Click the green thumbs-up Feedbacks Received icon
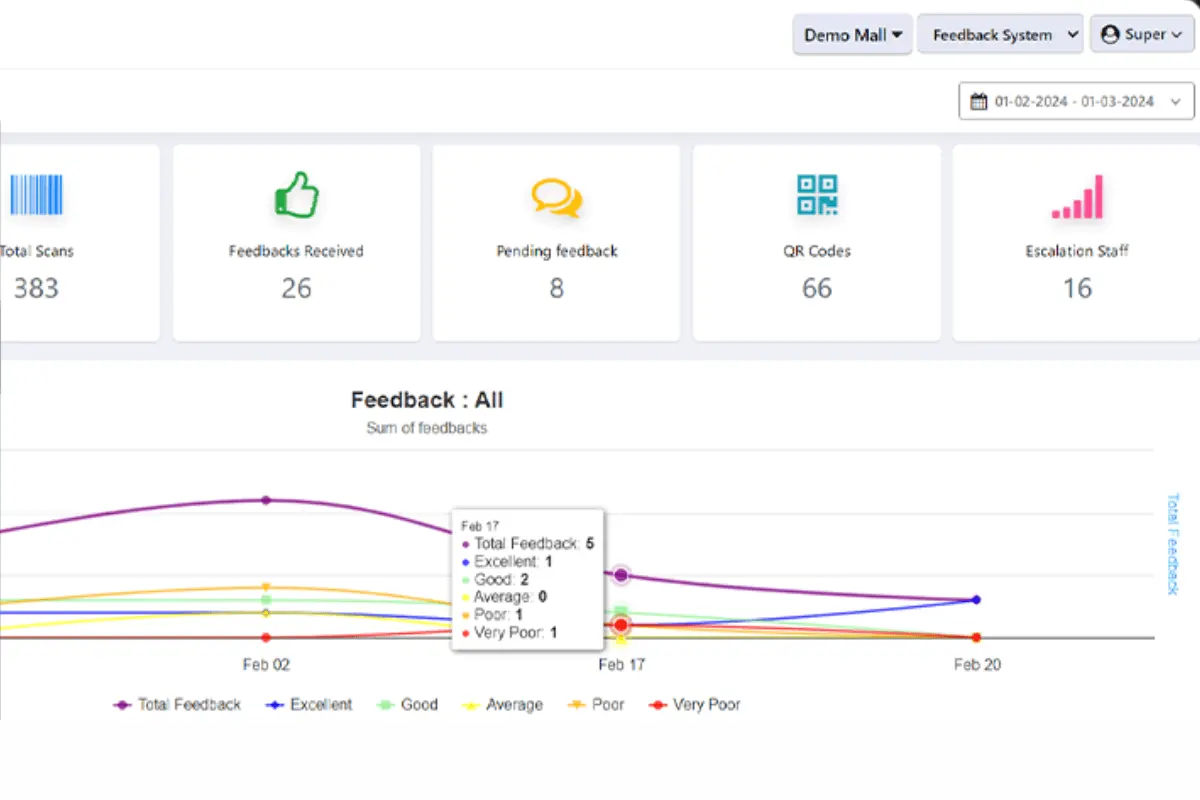The image size is (1200, 800). pyautogui.click(x=296, y=194)
